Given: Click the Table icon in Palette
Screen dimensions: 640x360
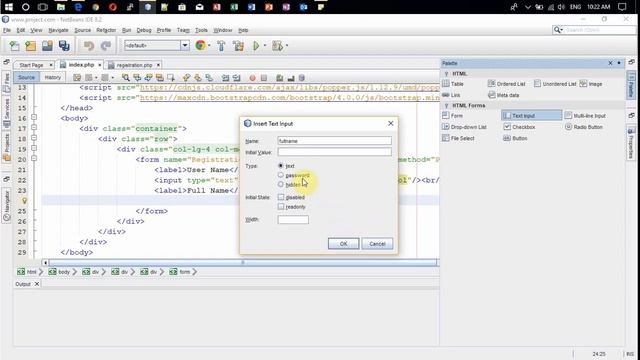Looking at the screenshot, I should coord(453,84).
